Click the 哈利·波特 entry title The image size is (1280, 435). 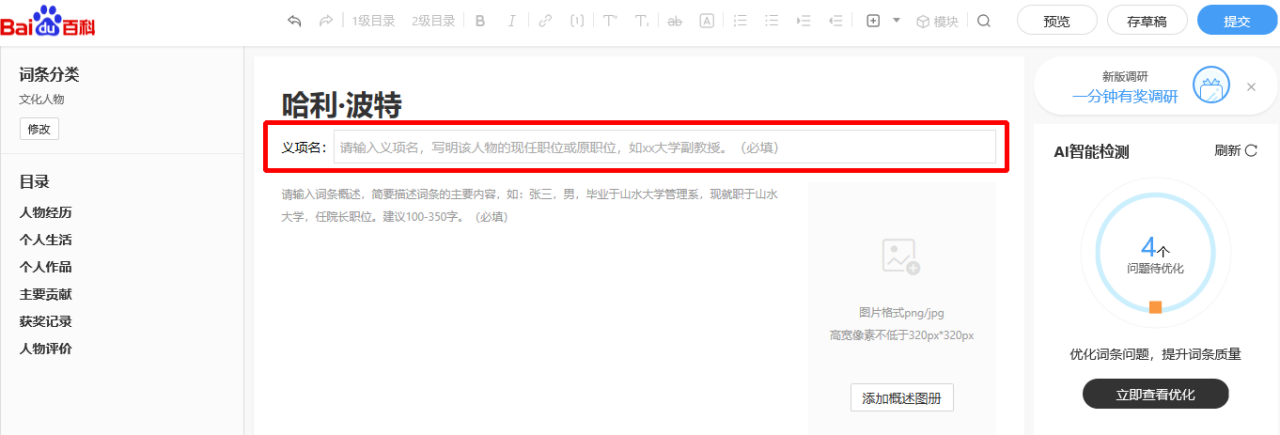coord(342,103)
